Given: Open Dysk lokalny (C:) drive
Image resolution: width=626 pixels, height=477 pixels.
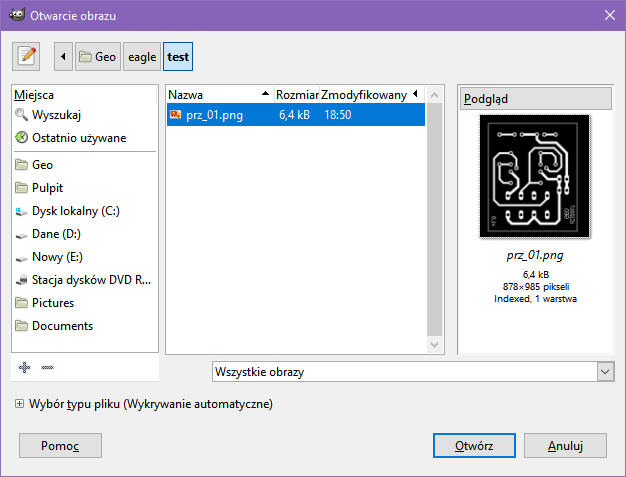Looking at the screenshot, I should tap(76, 211).
